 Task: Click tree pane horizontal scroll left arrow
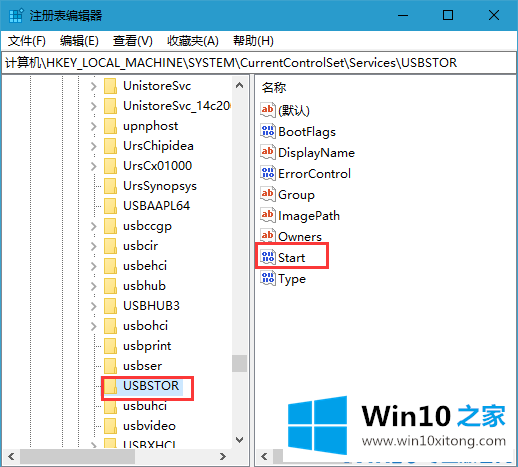point(11,456)
